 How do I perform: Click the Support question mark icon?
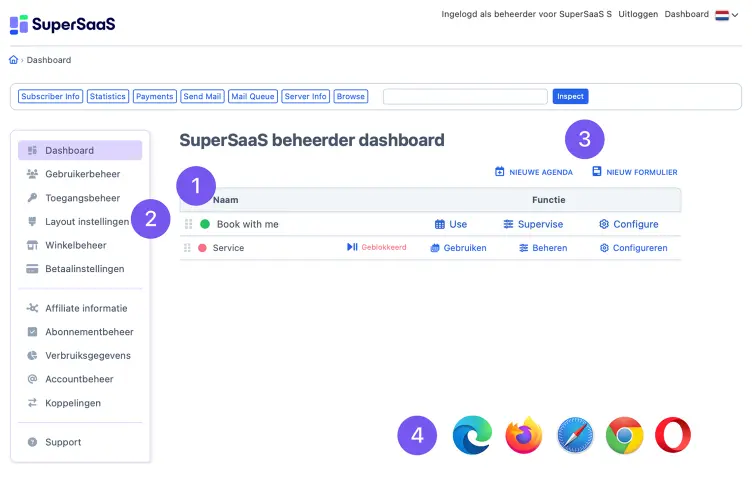point(32,442)
